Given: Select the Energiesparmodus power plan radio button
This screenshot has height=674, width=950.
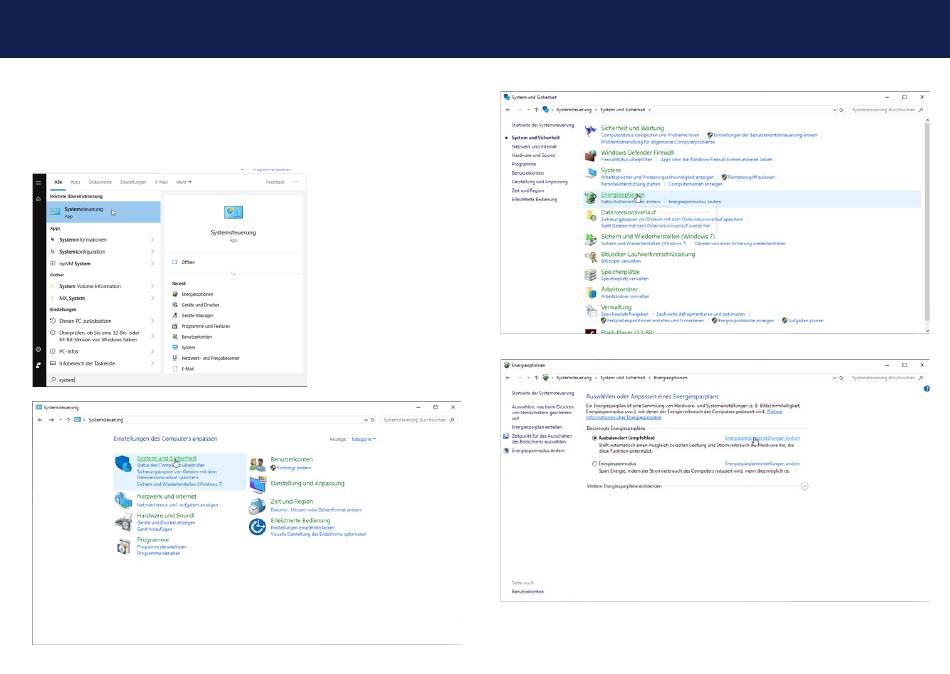Looking at the screenshot, I should pos(594,464).
